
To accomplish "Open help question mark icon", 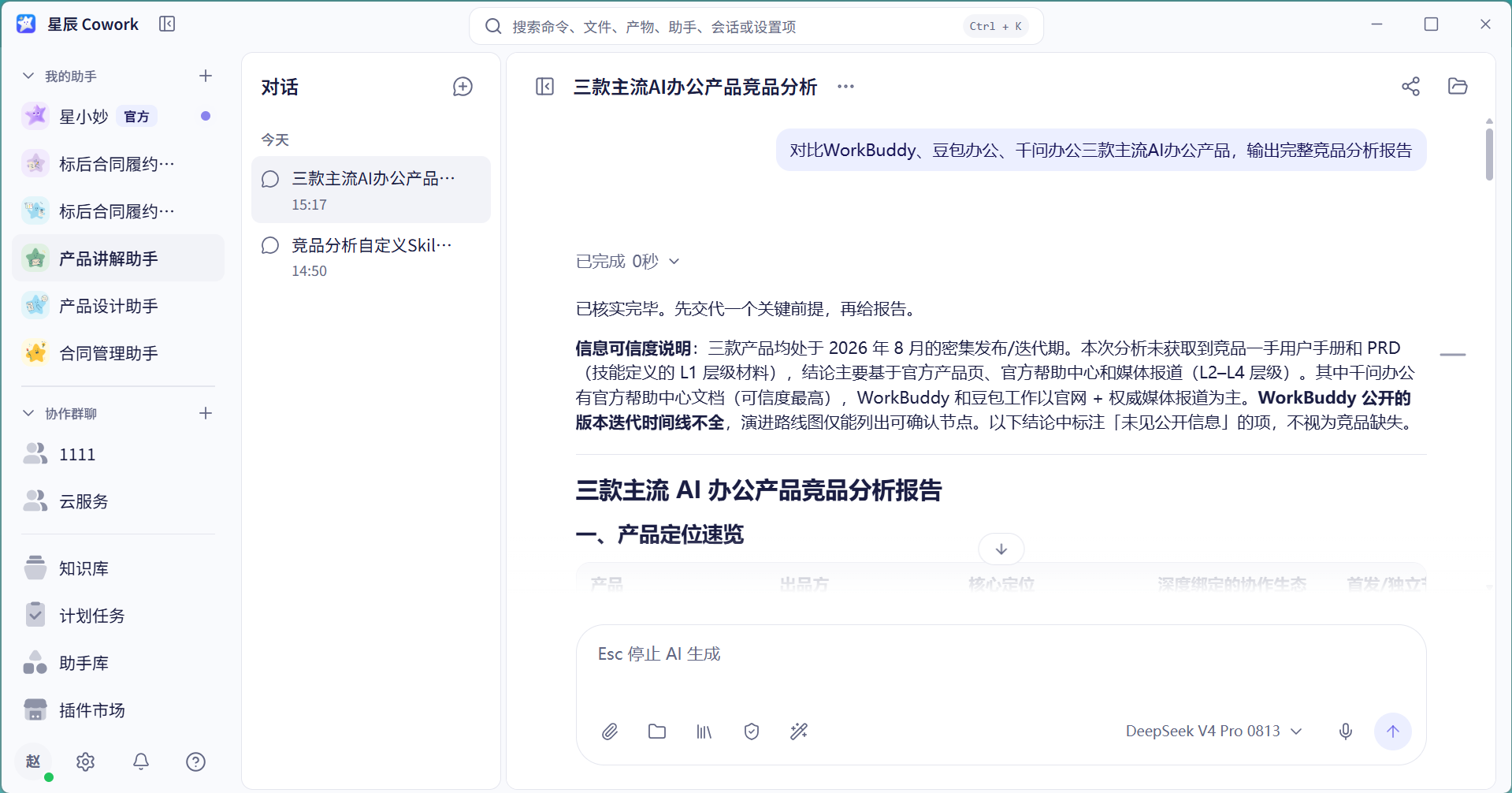I will pyautogui.click(x=196, y=761).
